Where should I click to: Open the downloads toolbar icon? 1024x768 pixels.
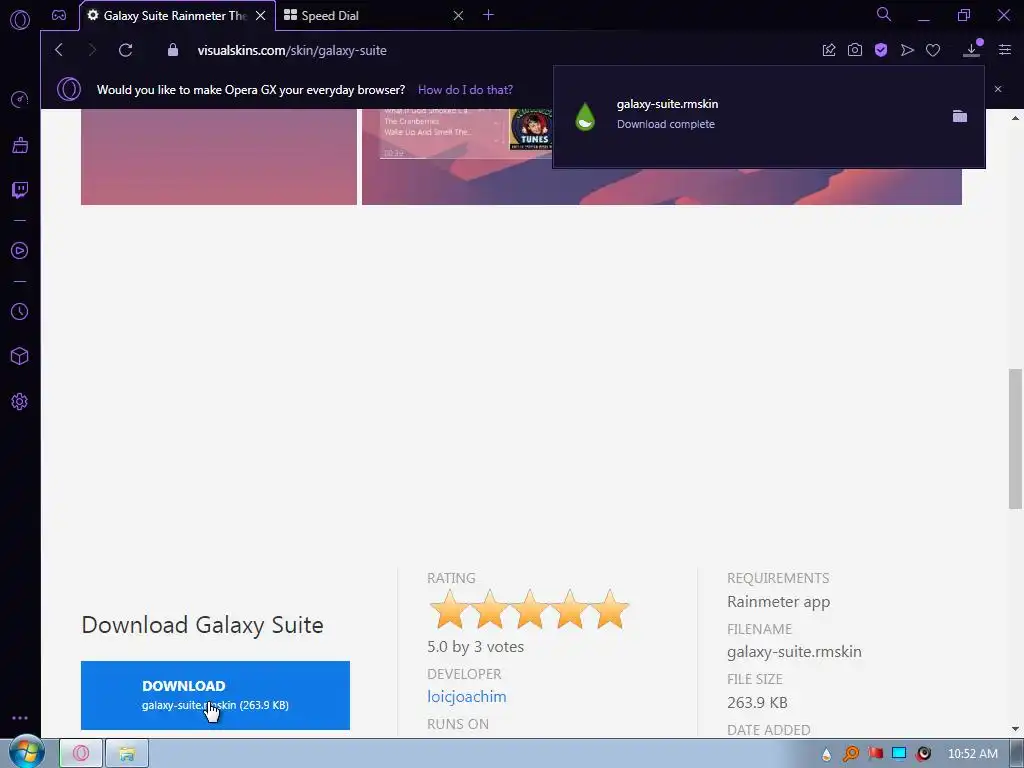coord(972,49)
